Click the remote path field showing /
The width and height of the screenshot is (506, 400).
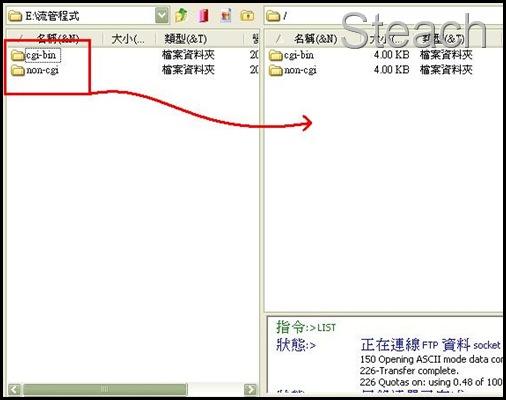[383, 16]
